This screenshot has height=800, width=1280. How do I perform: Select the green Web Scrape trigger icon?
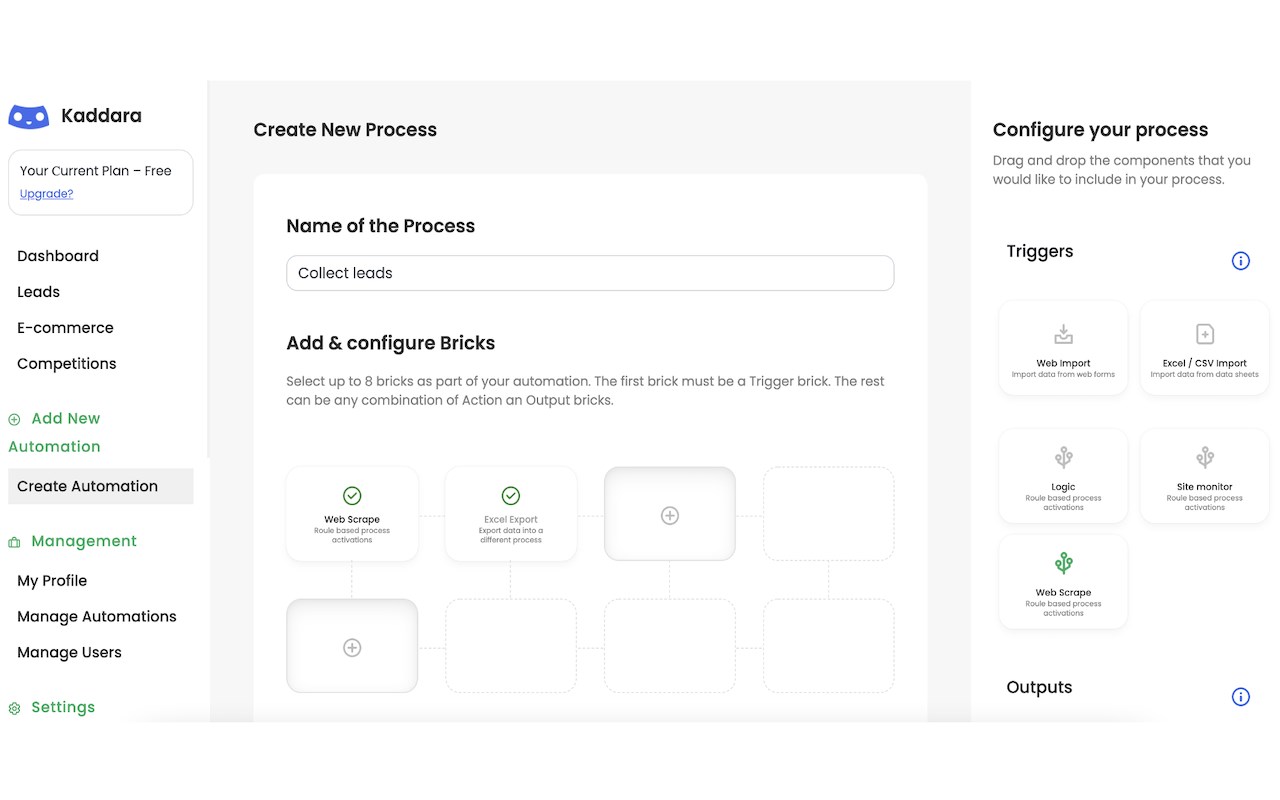(1063, 563)
